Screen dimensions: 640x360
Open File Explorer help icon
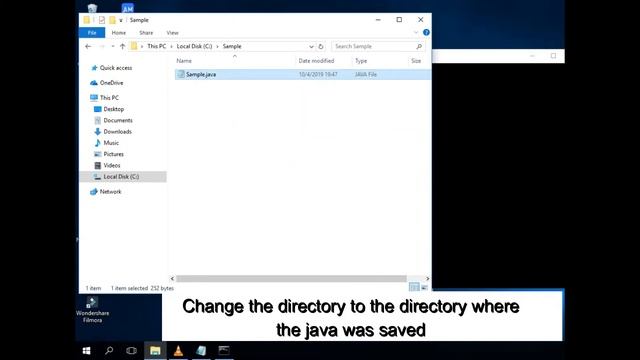[426, 33]
